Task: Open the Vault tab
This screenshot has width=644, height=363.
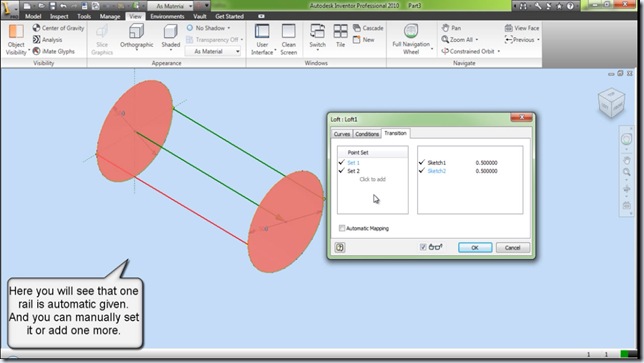Action: (x=200, y=16)
